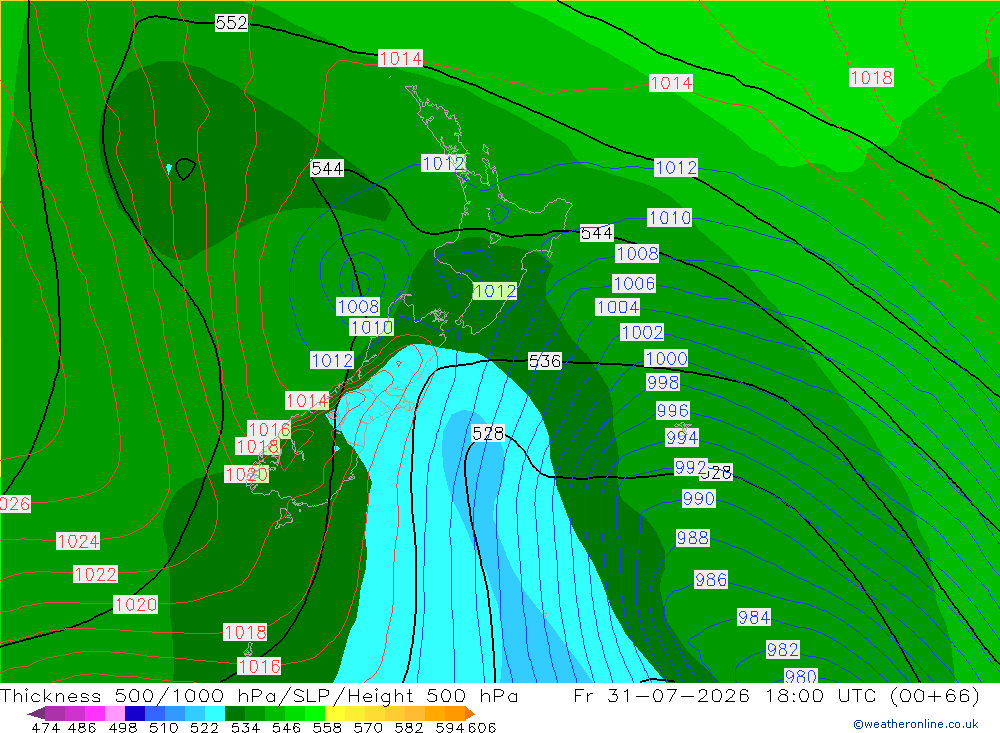The width and height of the screenshot is (1000, 733).
Task: Choose the darkest green legend swatch
Action: [x=235, y=713]
